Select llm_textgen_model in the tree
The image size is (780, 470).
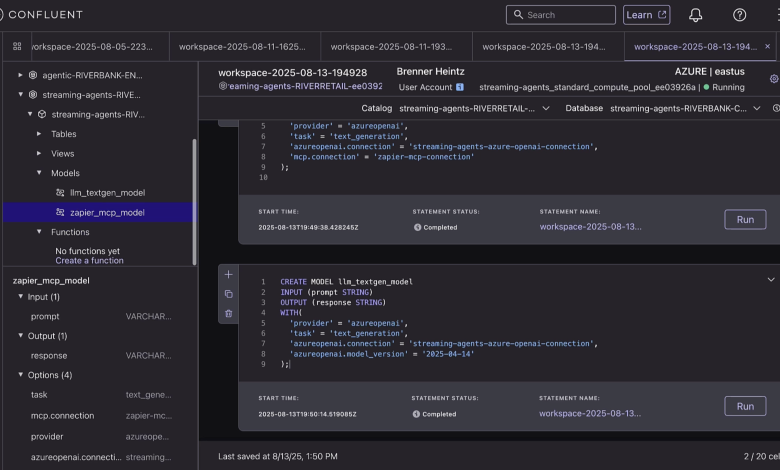[x=107, y=192]
